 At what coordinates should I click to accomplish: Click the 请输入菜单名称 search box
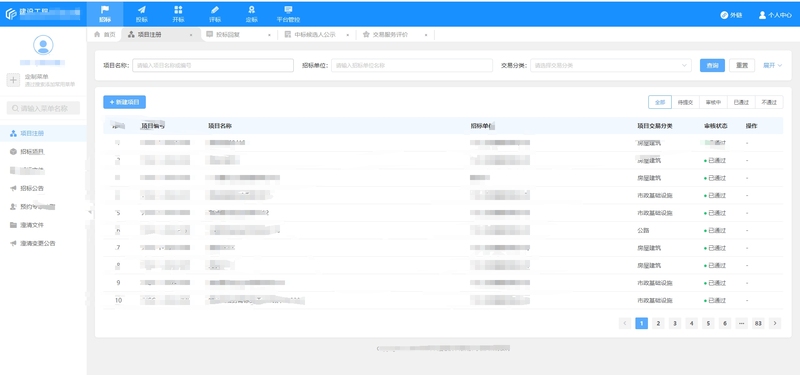(43, 108)
